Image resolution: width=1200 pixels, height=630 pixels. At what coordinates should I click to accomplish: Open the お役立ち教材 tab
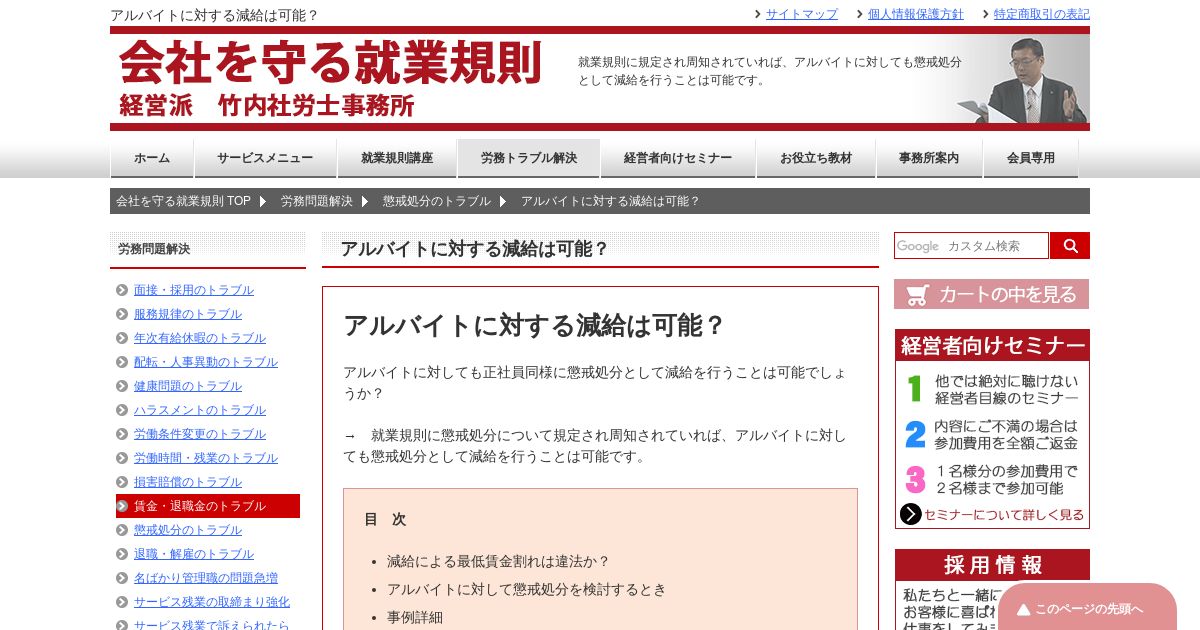pos(816,158)
